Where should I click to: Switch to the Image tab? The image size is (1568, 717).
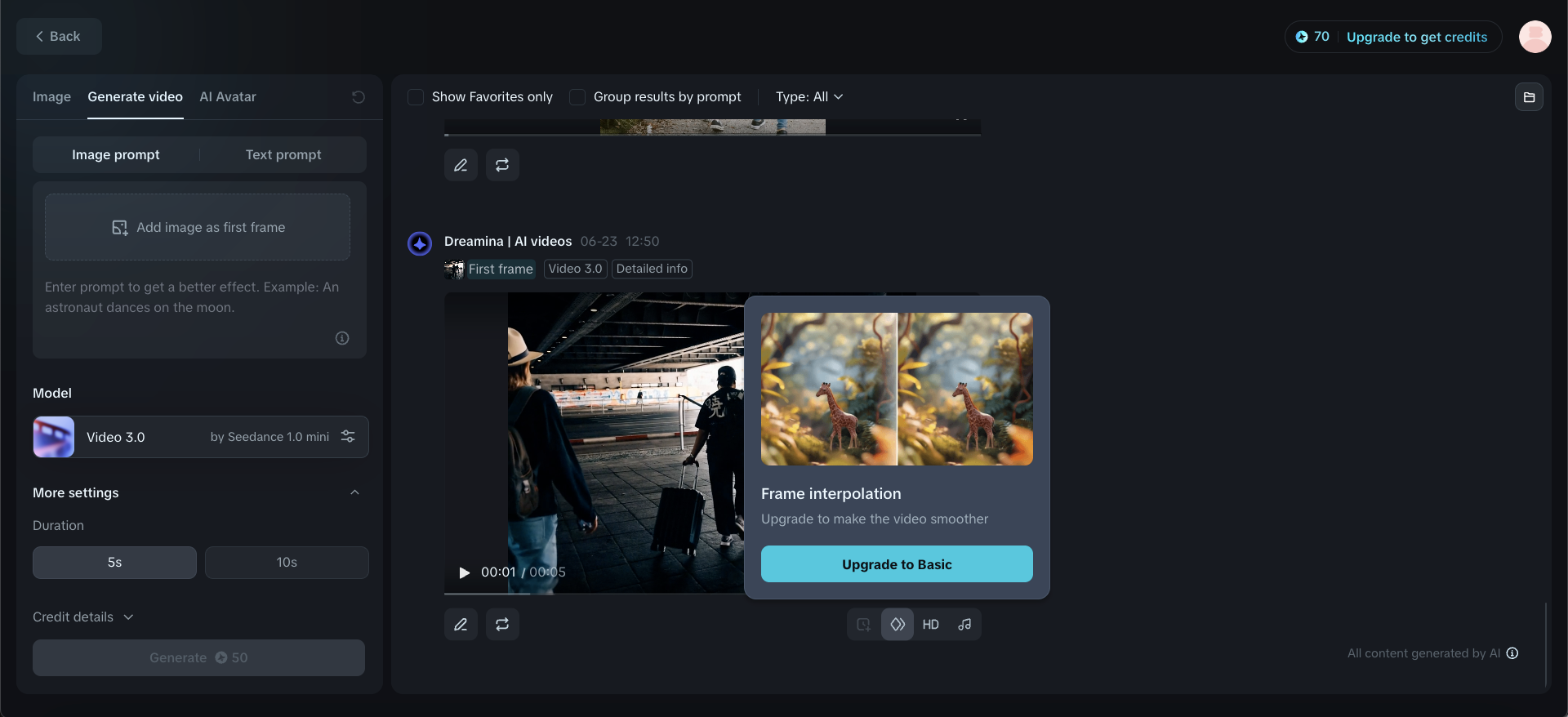[51, 97]
